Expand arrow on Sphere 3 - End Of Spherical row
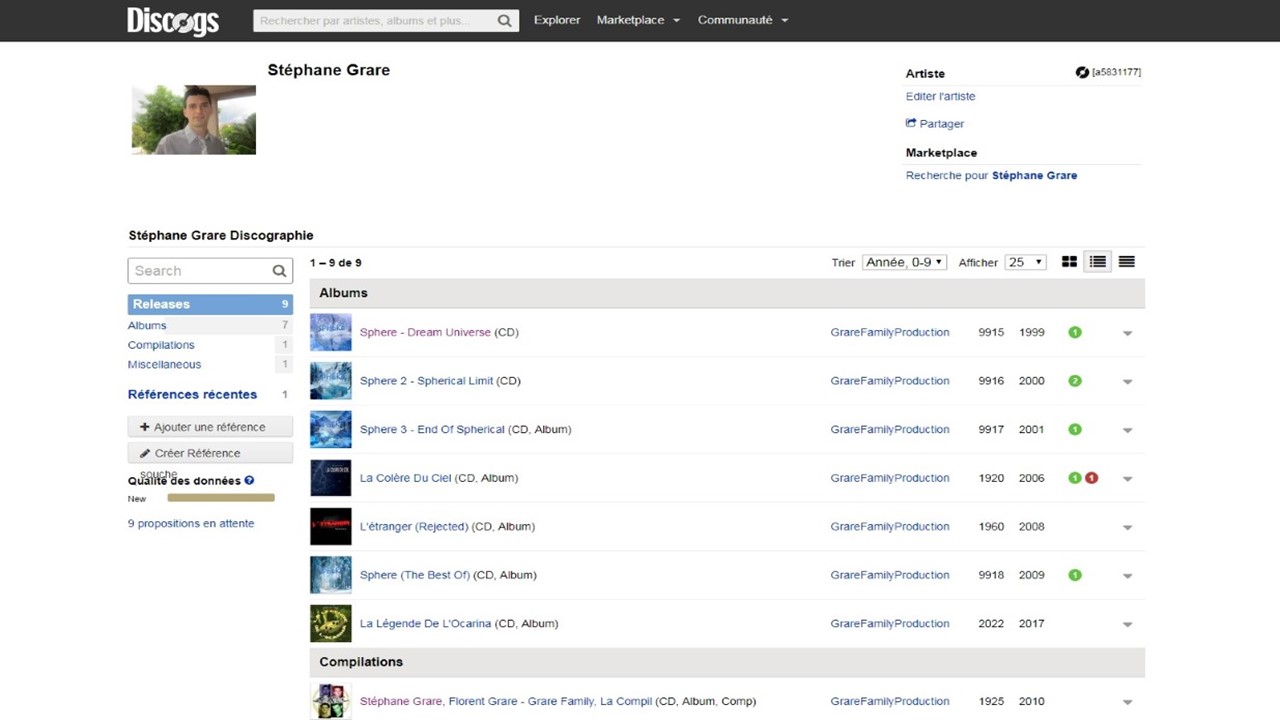 1127,430
